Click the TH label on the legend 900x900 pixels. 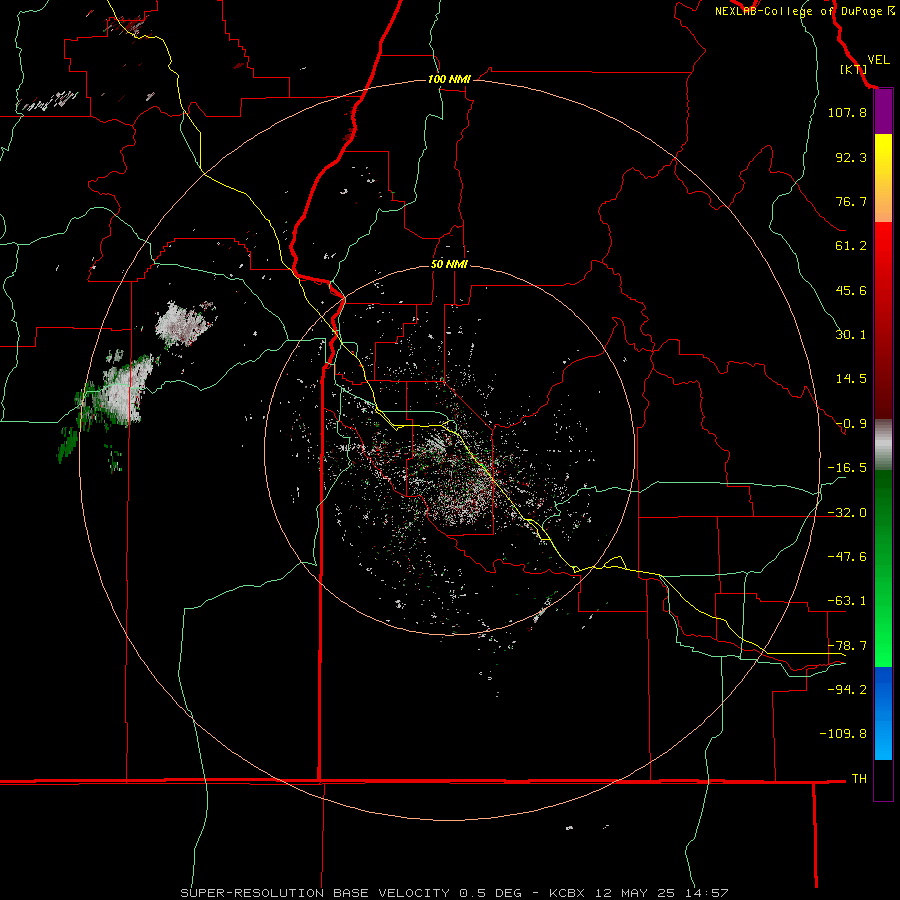pos(859,779)
